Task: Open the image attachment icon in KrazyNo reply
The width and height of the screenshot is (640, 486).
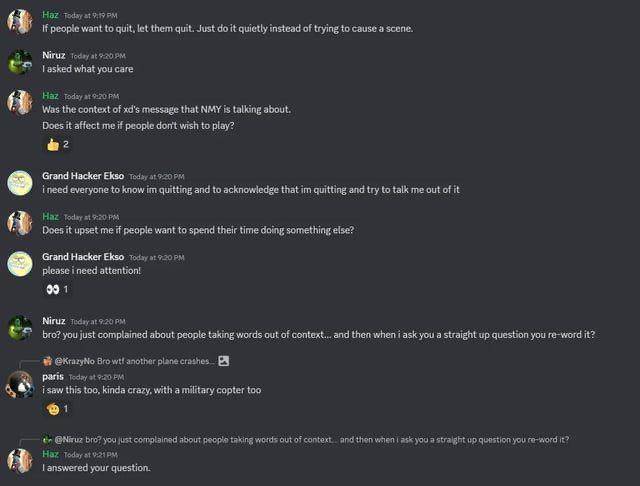Action: pos(224,361)
